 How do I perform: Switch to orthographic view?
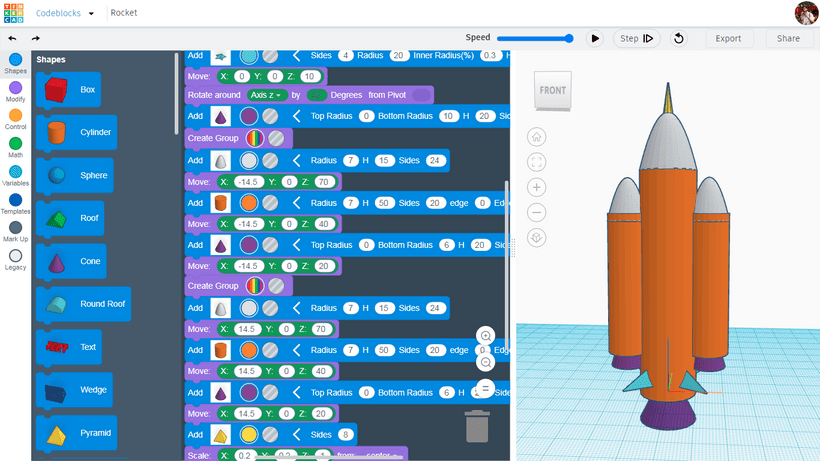pyautogui.click(x=537, y=238)
